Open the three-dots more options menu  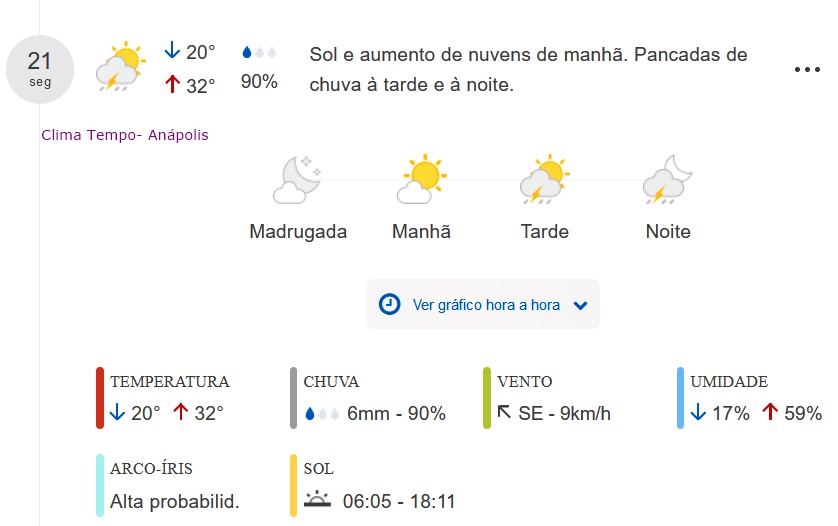point(807,69)
